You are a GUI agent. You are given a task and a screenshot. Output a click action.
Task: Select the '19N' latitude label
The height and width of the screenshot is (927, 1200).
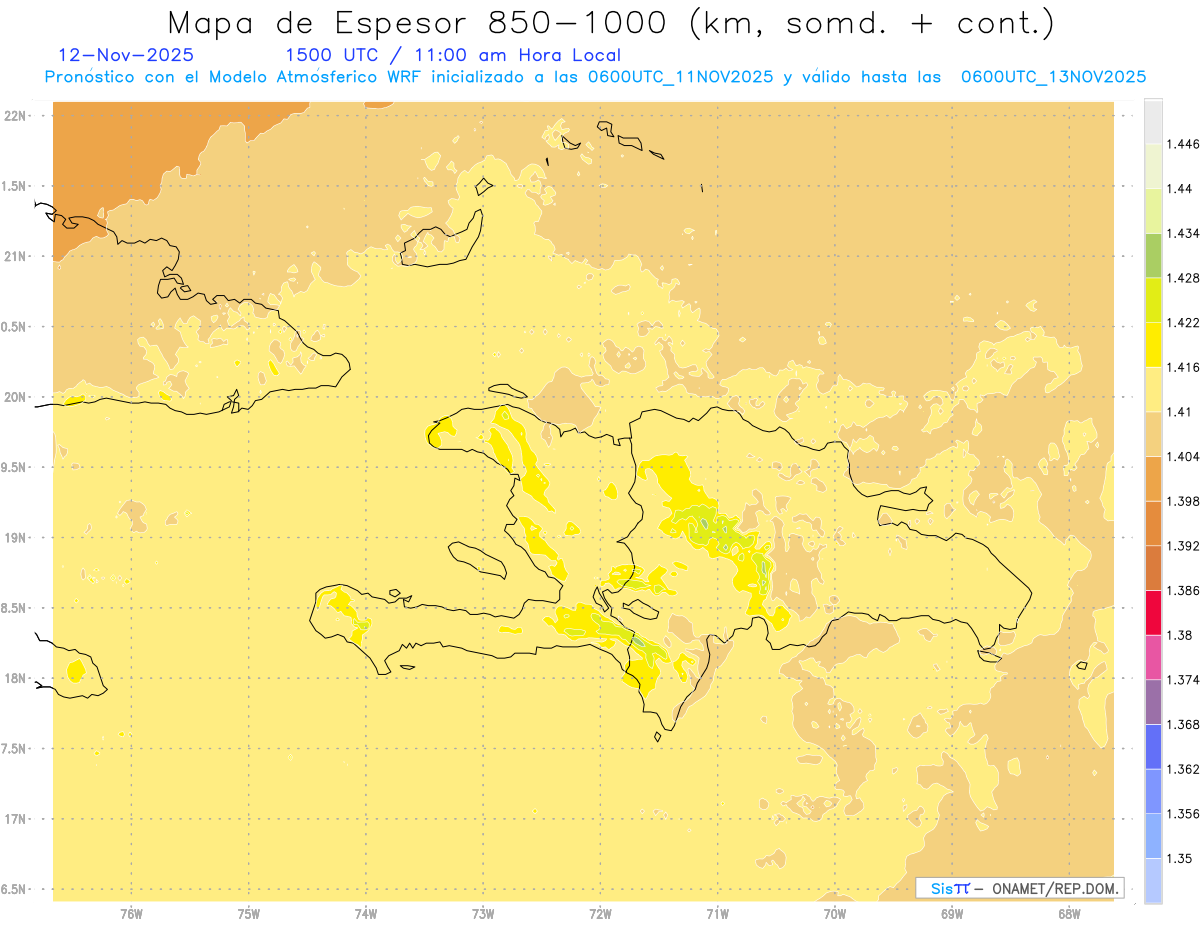tap(15, 537)
